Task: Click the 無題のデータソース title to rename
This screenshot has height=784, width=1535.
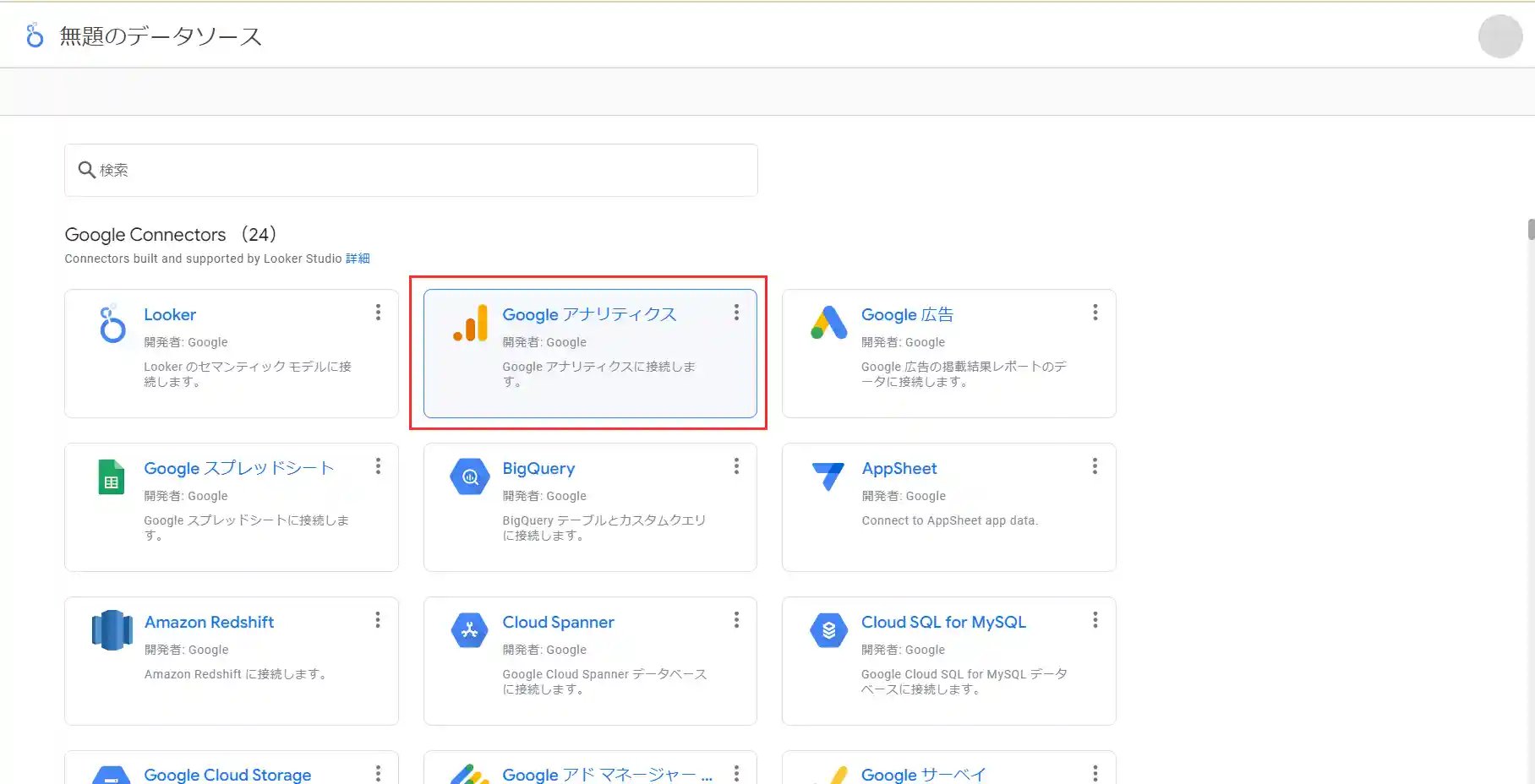Action: 161,36
